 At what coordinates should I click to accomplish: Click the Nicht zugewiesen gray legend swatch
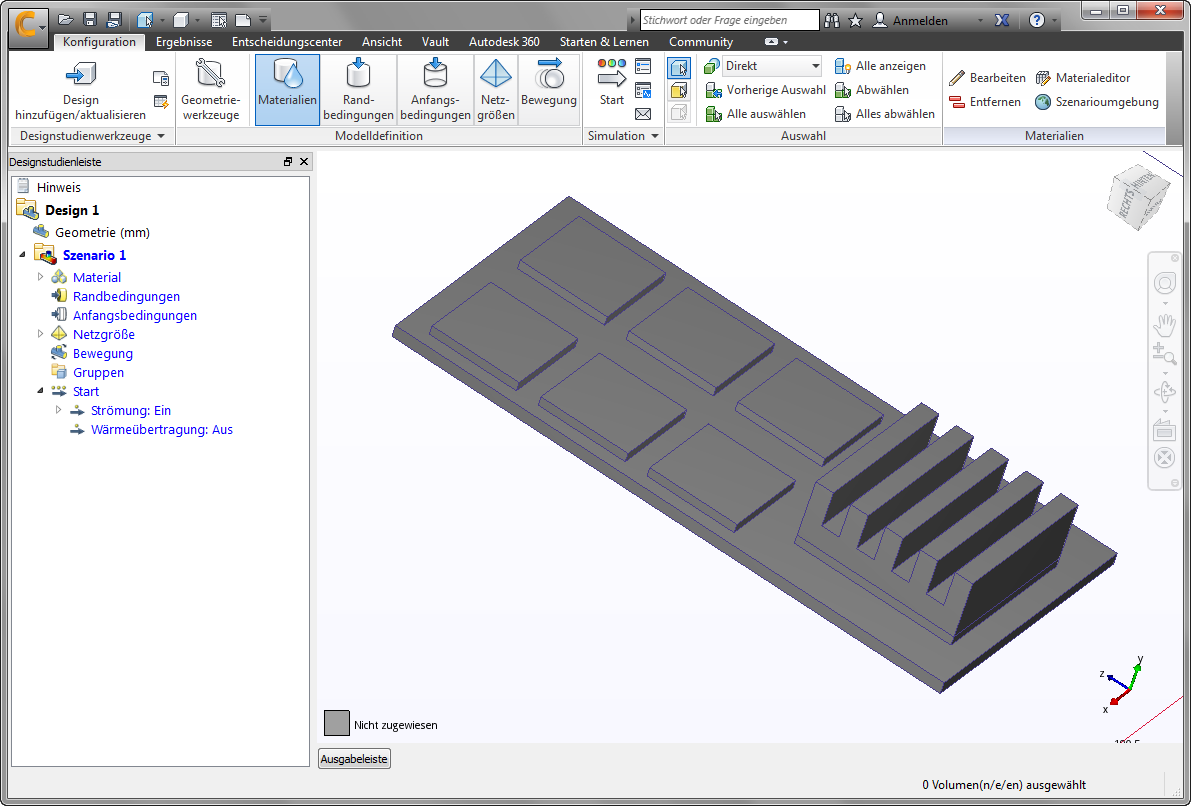coord(336,723)
